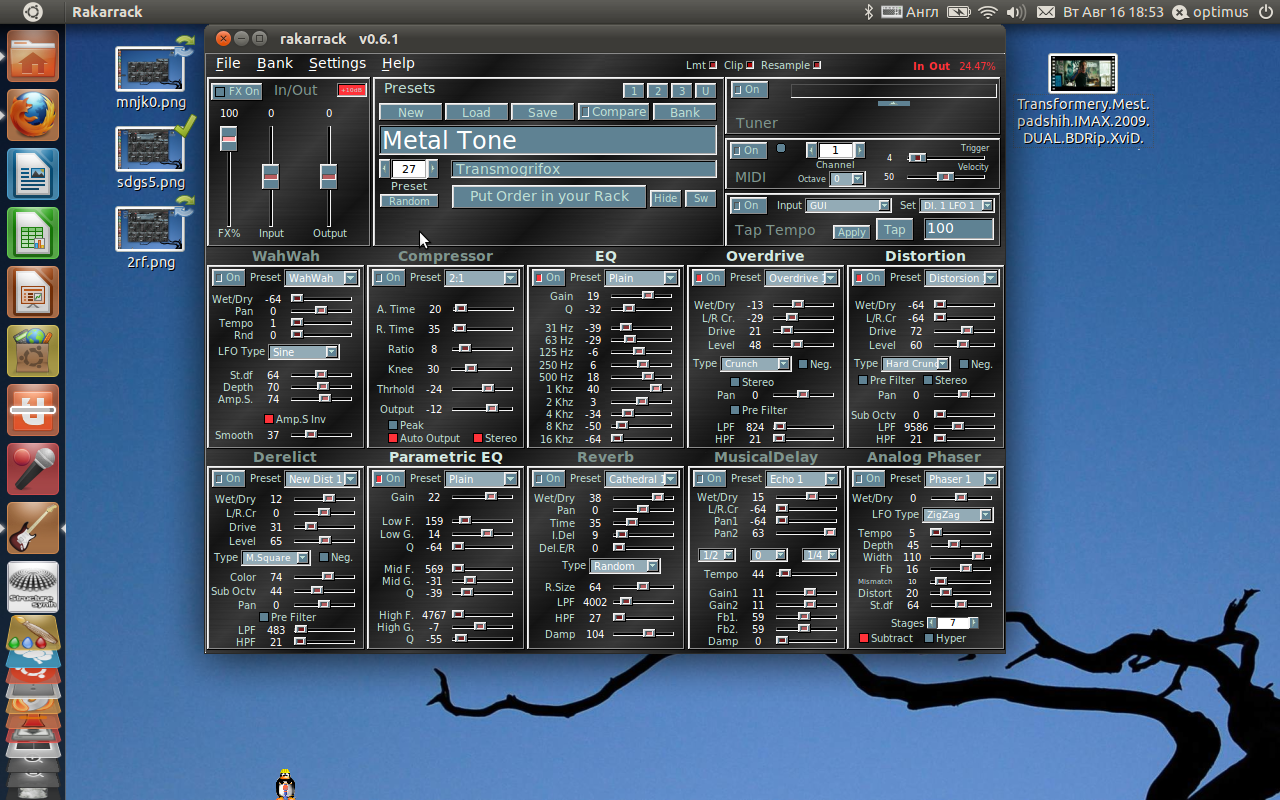Click the Tap Tempo value field
The image size is (1280, 800).
[x=959, y=229]
